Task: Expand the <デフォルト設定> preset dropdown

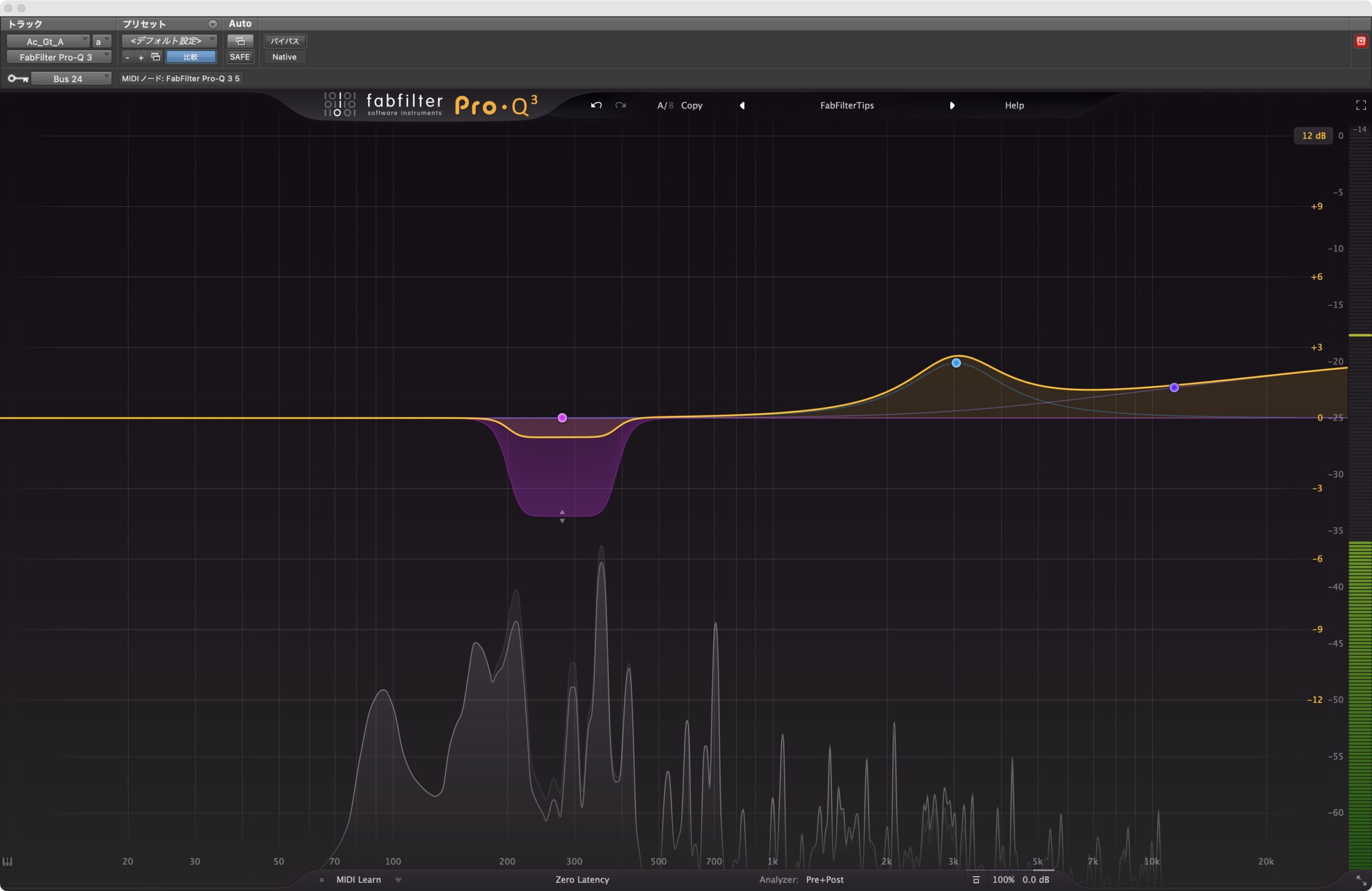Action: (x=168, y=41)
